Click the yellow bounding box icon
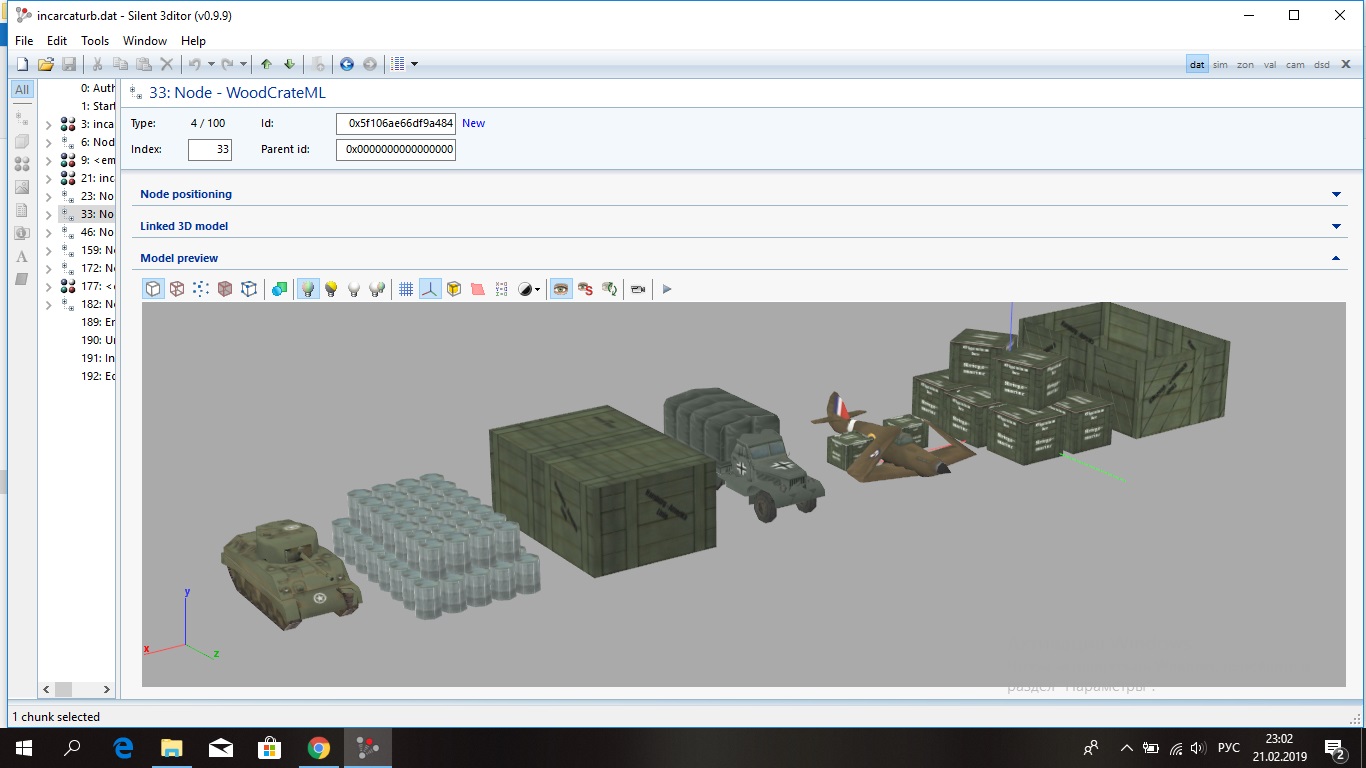Viewport: 1366px width, 768px height. coord(454,289)
